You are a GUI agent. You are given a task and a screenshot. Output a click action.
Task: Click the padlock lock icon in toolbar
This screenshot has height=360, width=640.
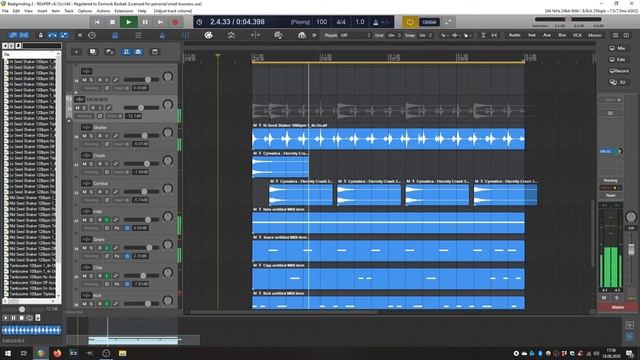(41, 36)
